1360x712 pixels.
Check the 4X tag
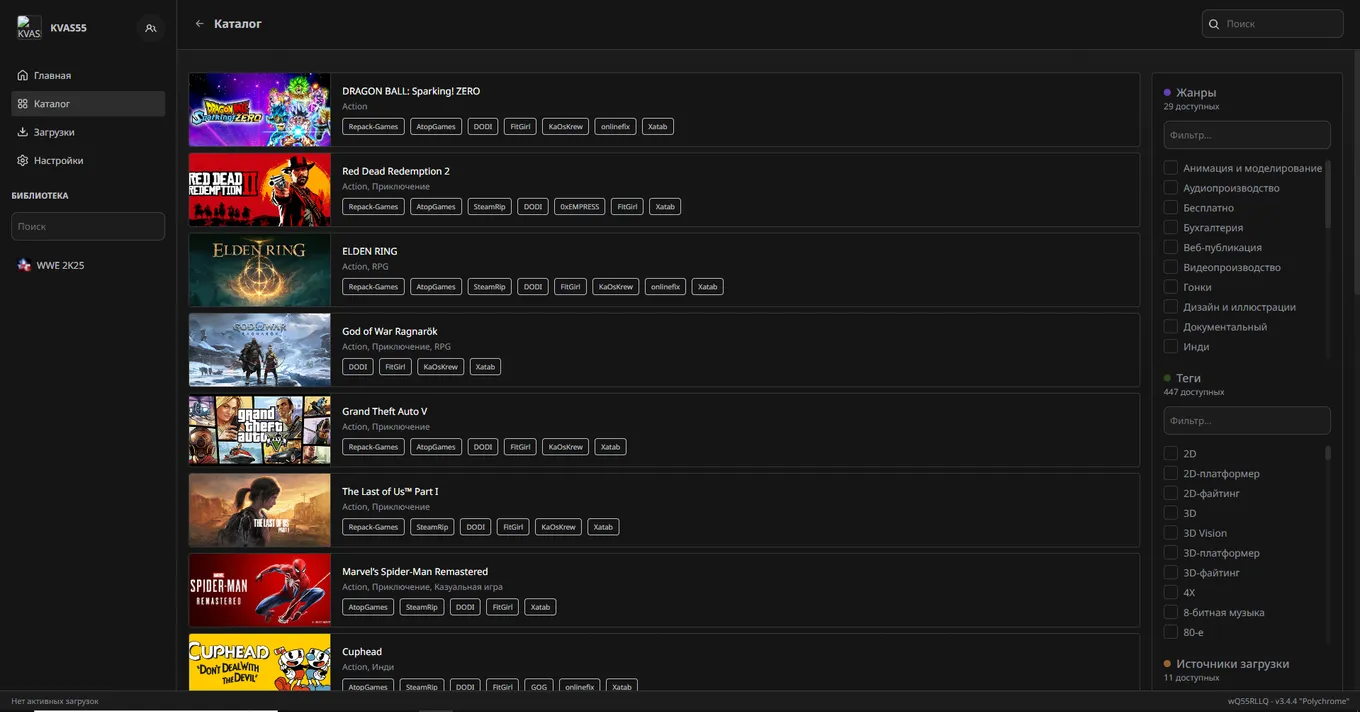pyautogui.click(x=1170, y=593)
